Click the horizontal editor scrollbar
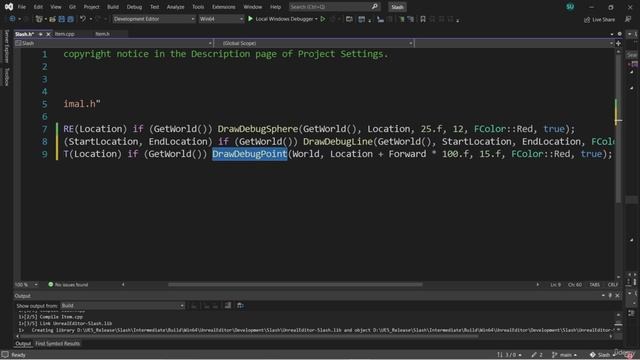Viewport: 640px width, 360px height. point(295,285)
